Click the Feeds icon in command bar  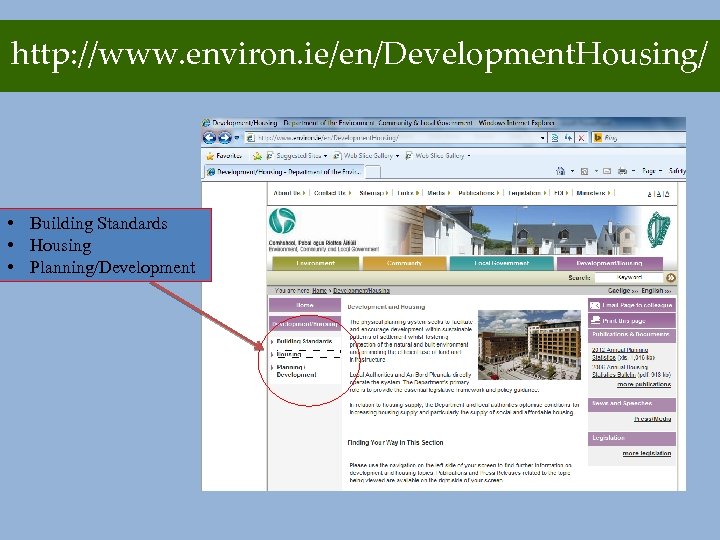585,171
